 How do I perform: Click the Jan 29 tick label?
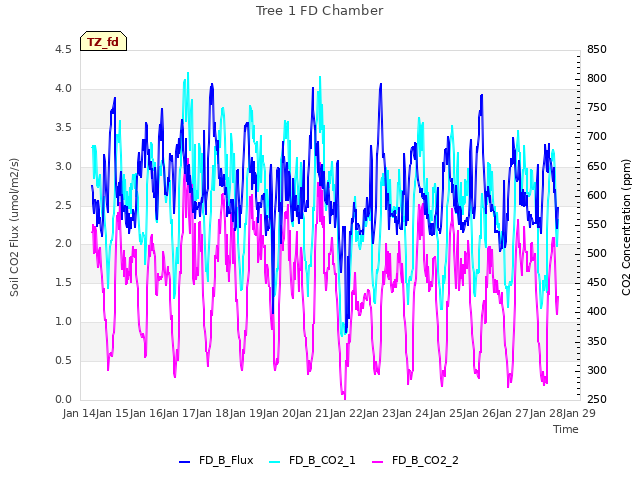click(x=579, y=413)
